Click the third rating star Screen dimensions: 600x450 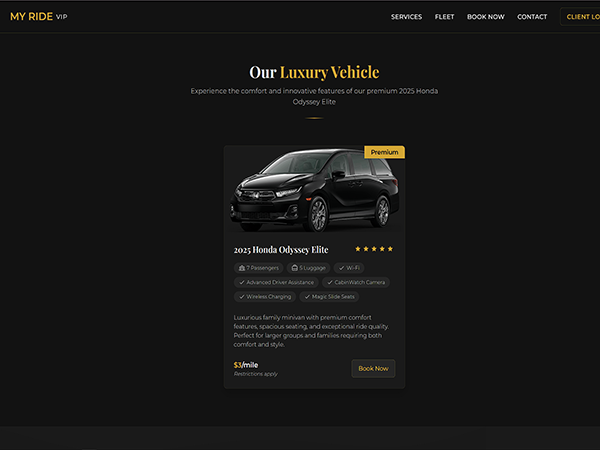point(374,249)
